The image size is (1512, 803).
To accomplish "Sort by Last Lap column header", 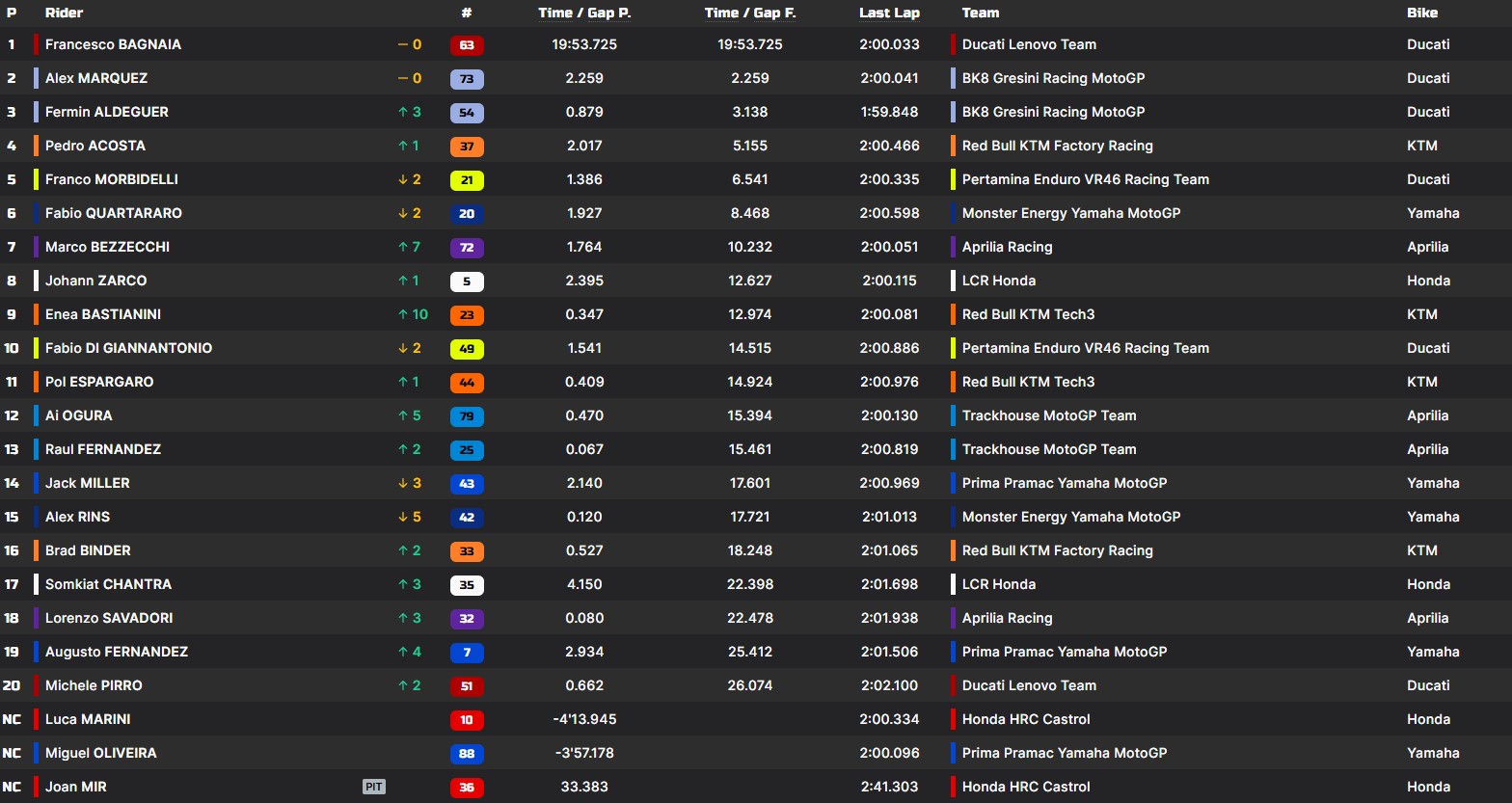I will (x=889, y=13).
